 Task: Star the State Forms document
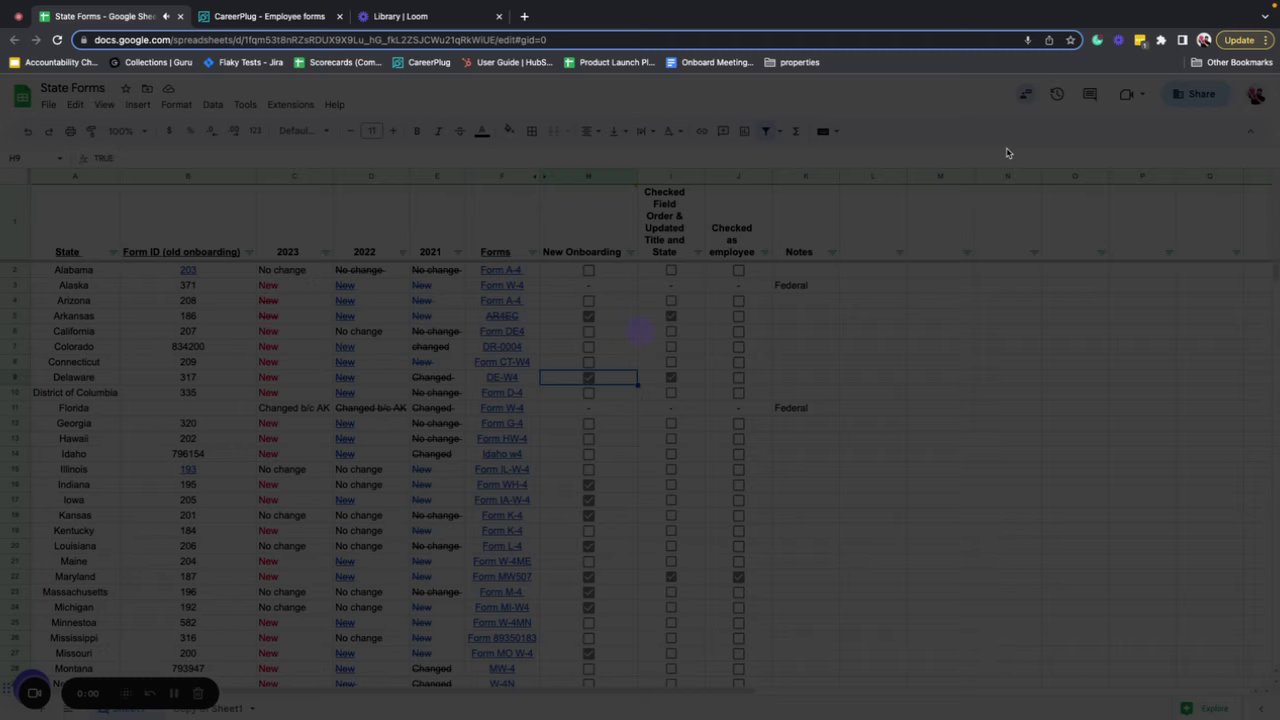126,88
